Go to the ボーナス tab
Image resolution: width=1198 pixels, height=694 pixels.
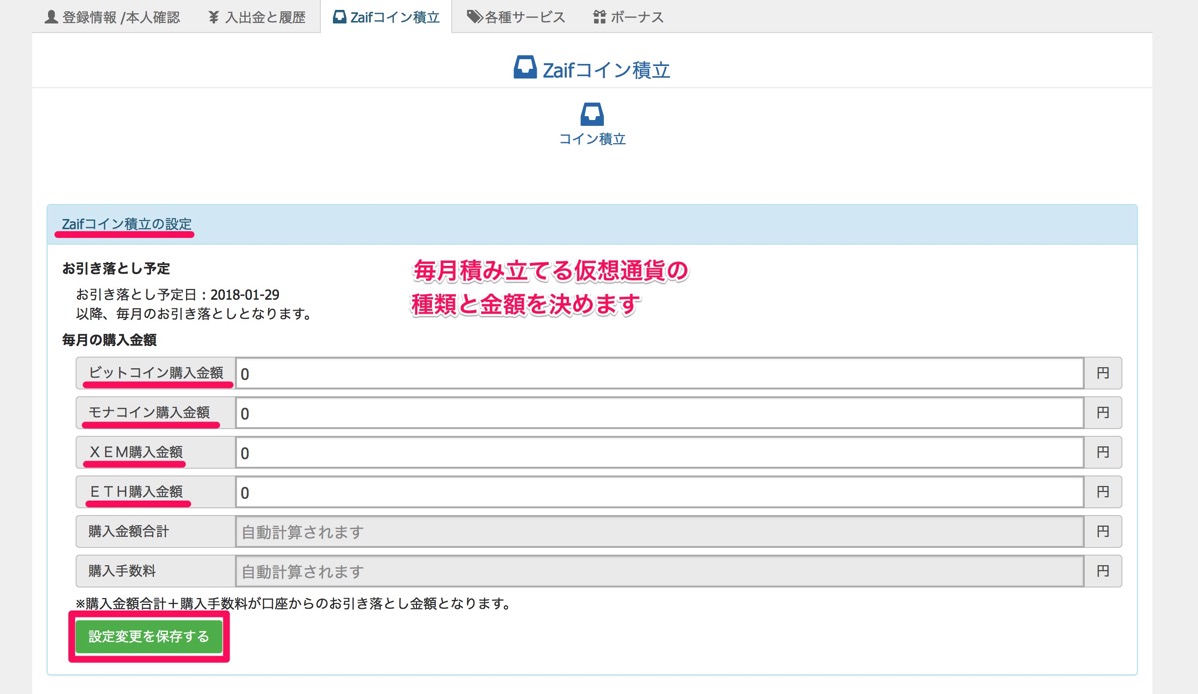628,17
